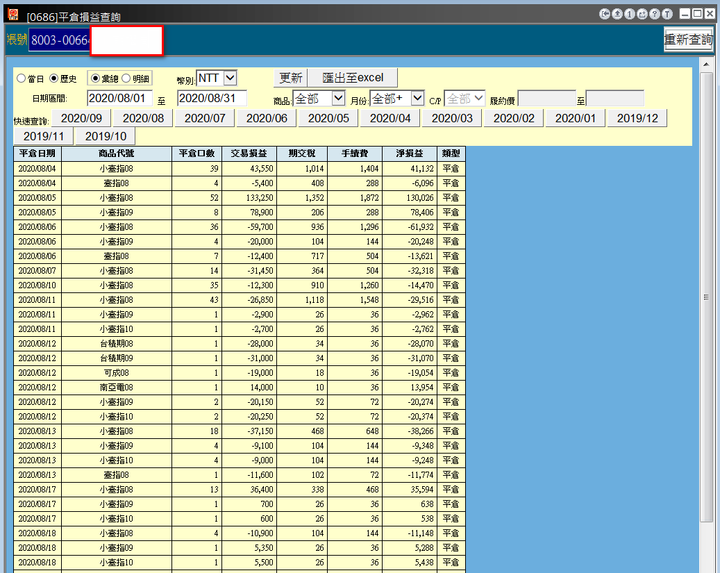Select net profit cell 35,594
The image size is (720, 573).
tap(410, 489)
